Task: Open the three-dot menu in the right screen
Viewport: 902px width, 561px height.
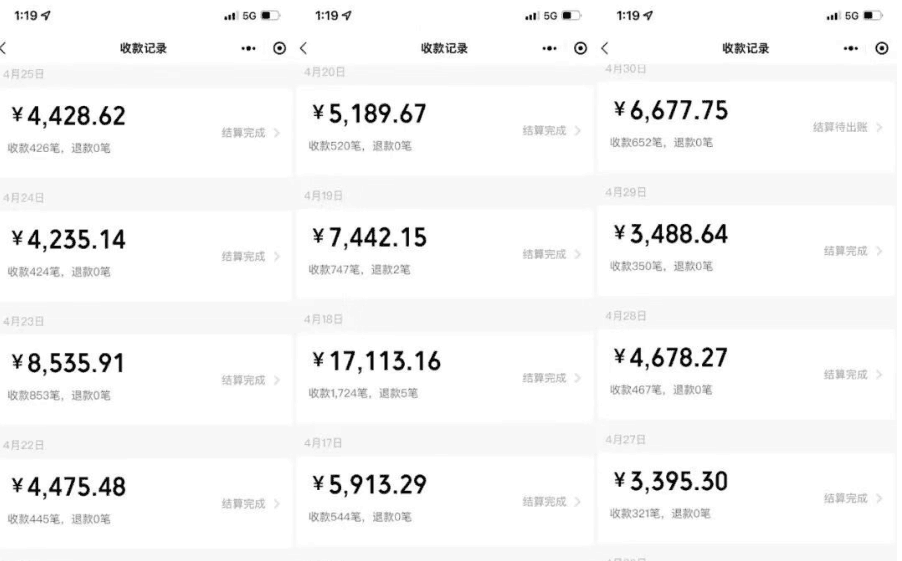Action: (851, 48)
